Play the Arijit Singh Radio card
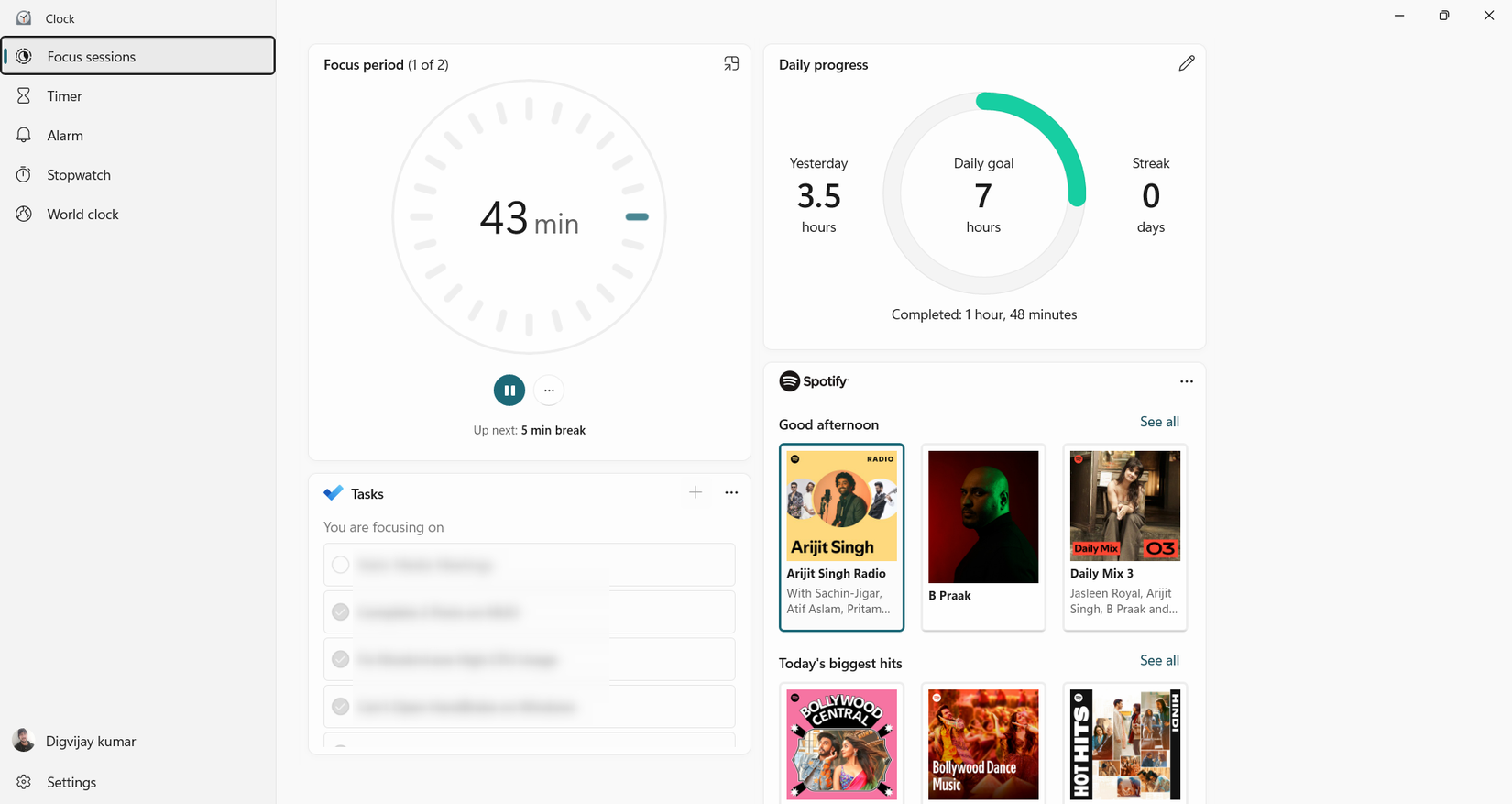The width and height of the screenshot is (1512, 804). coord(841,537)
